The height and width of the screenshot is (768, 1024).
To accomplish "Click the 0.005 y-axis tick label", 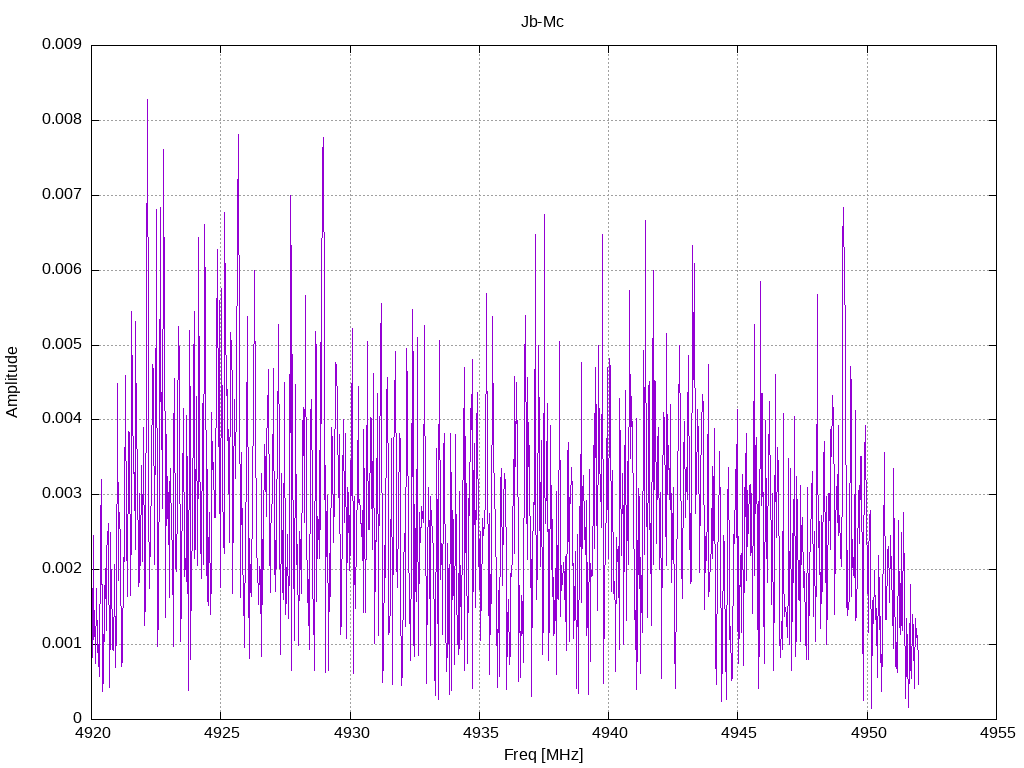I will (62, 345).
